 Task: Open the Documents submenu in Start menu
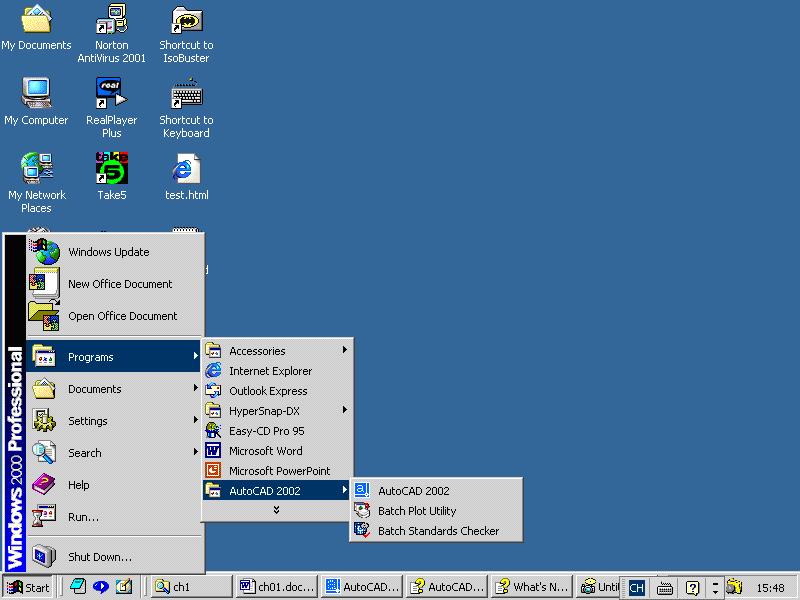click(x=115, y=389)
